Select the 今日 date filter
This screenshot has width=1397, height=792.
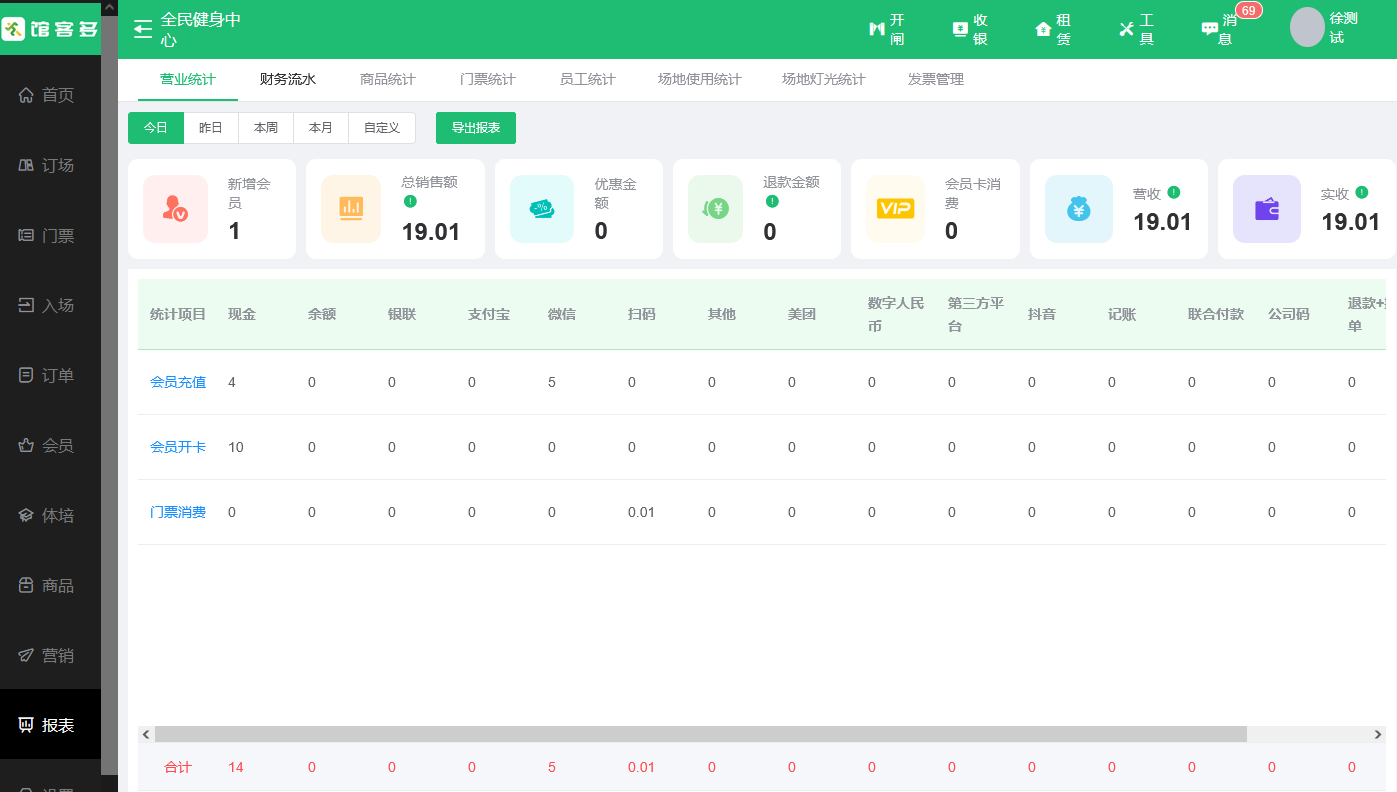click(156, 128)
